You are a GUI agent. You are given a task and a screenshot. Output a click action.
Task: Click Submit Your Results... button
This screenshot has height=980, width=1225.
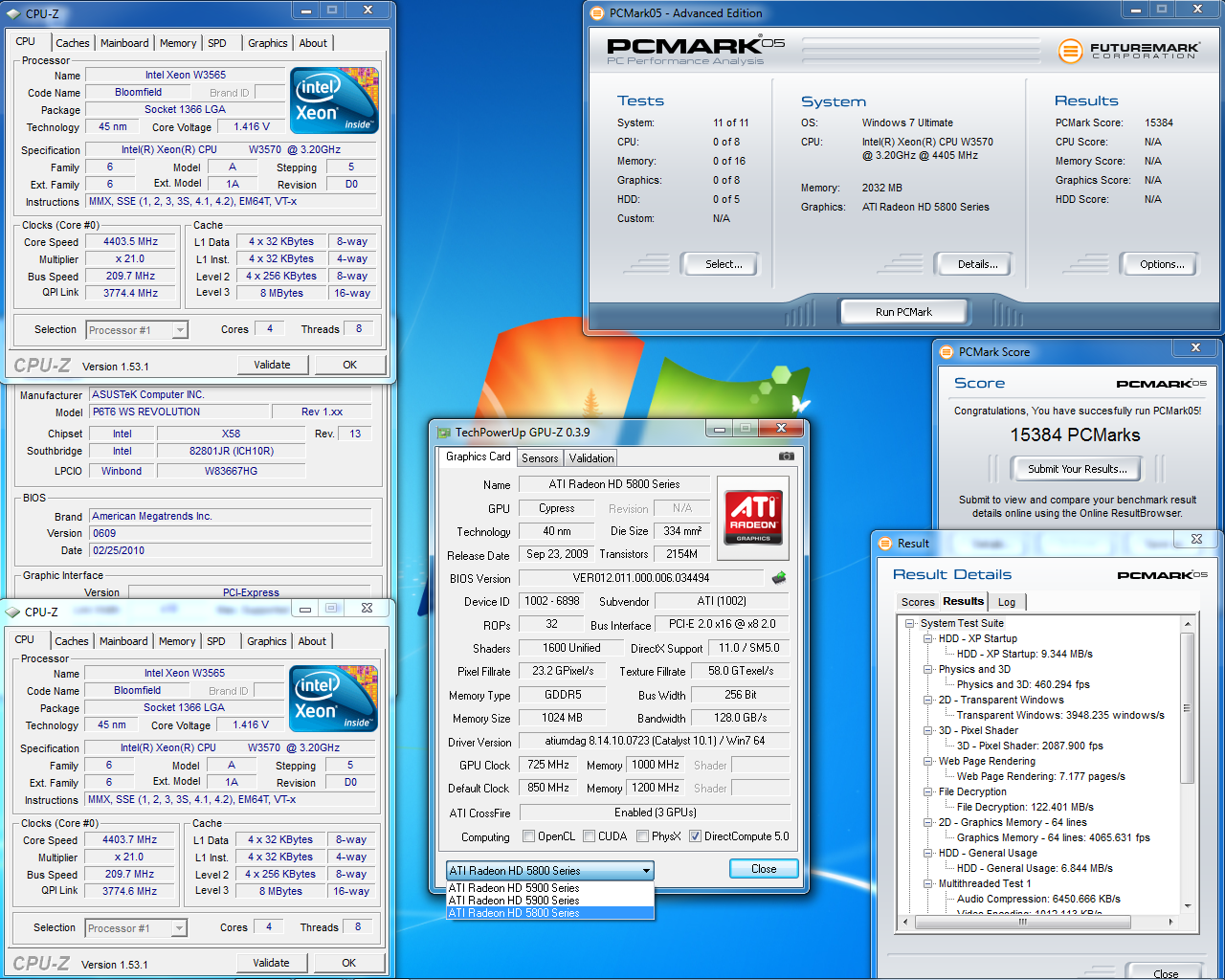click(1078, 469)
